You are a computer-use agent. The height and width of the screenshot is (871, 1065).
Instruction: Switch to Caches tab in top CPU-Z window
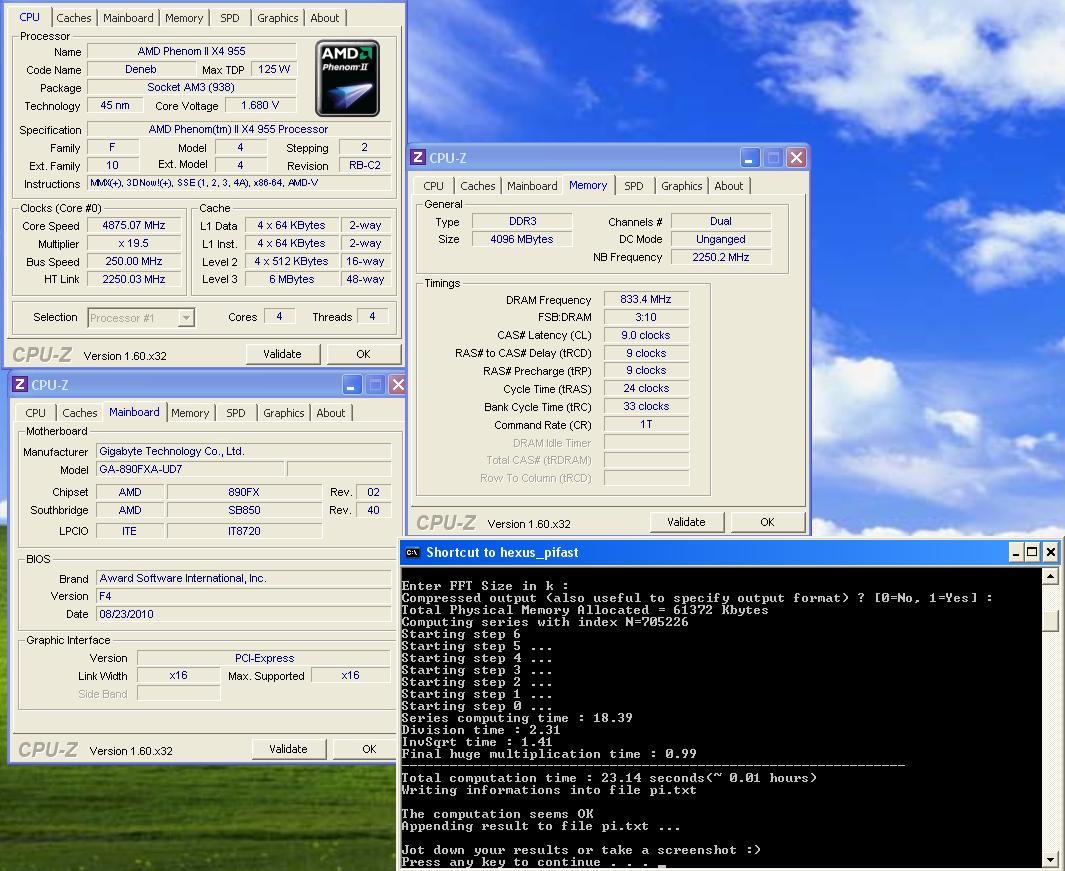pyautogui.click(x=73, y=18)
